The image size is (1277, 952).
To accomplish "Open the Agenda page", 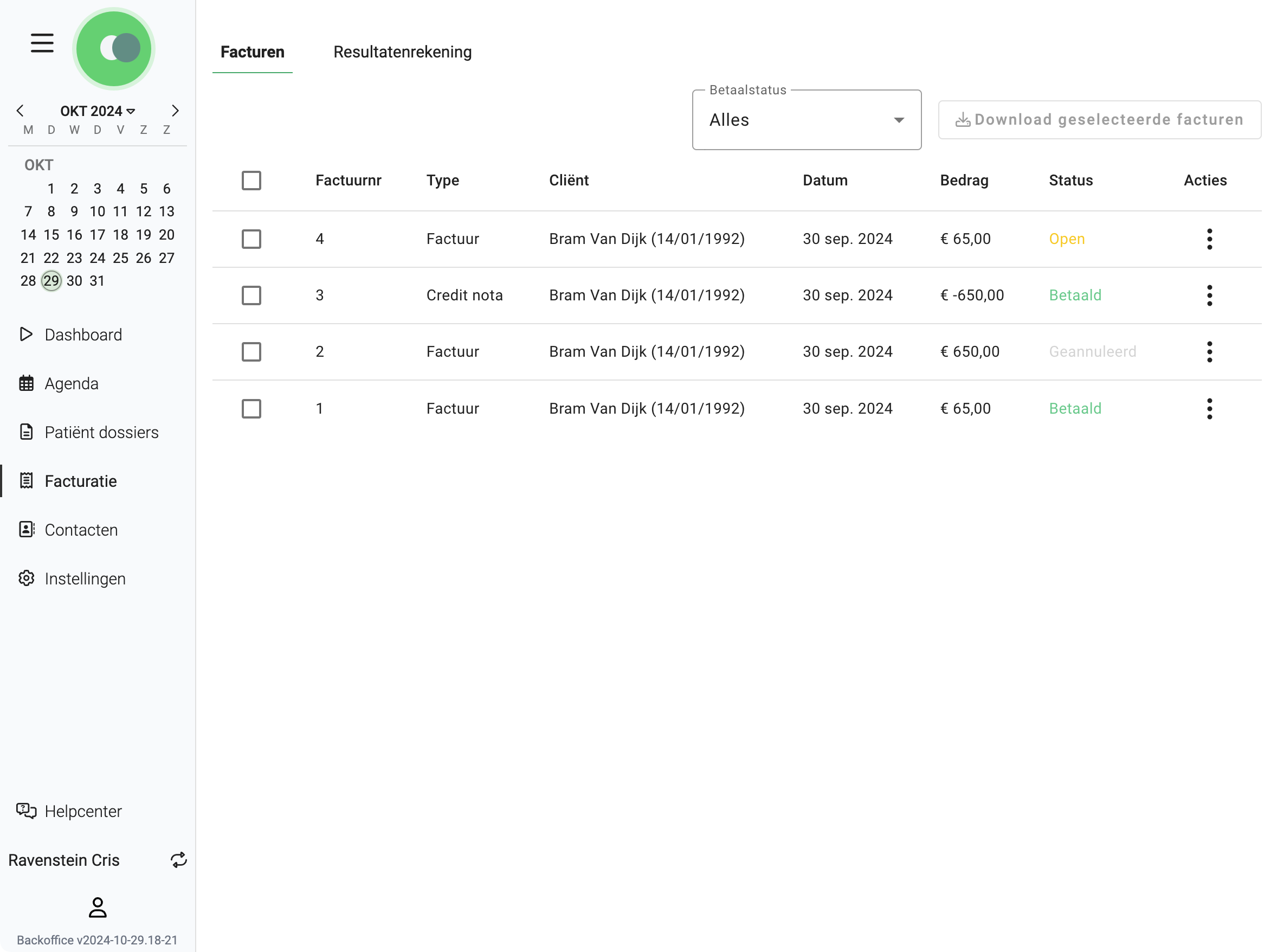I will click(x=72, y=383).
